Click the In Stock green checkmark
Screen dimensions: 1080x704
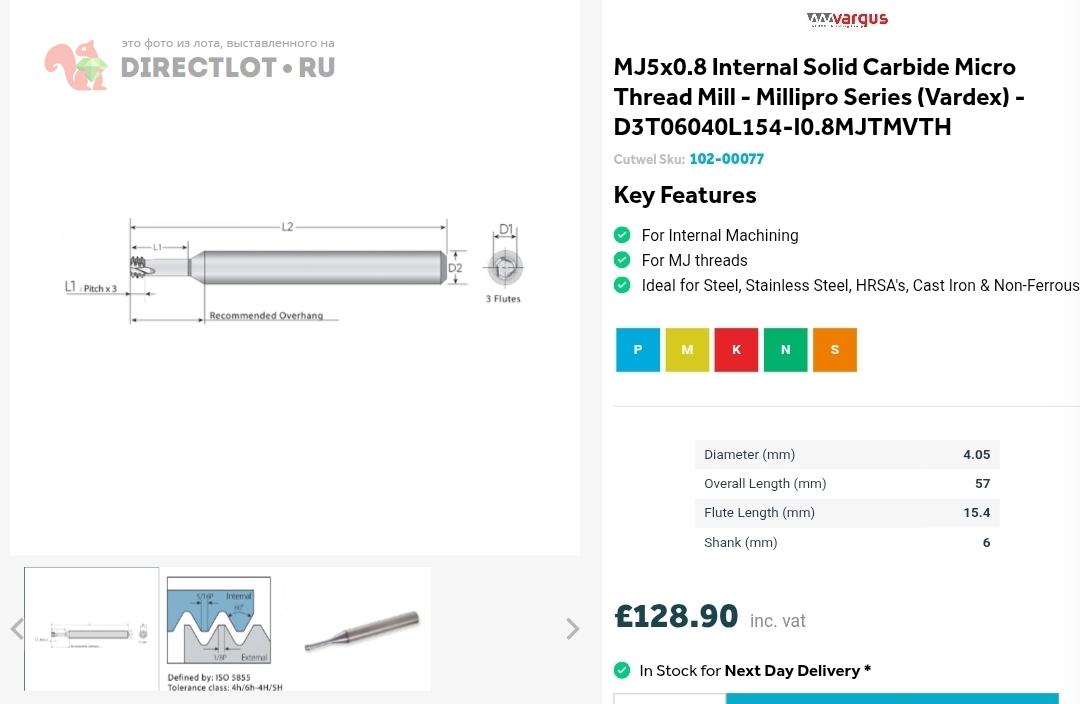pyautogui.click(x=622, y=670)
